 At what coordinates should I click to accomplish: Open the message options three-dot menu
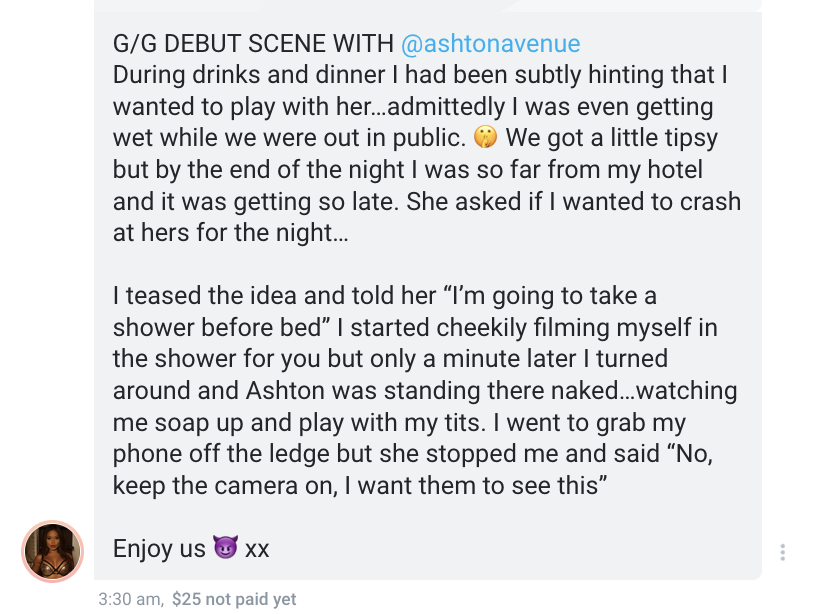click(782, 552)
